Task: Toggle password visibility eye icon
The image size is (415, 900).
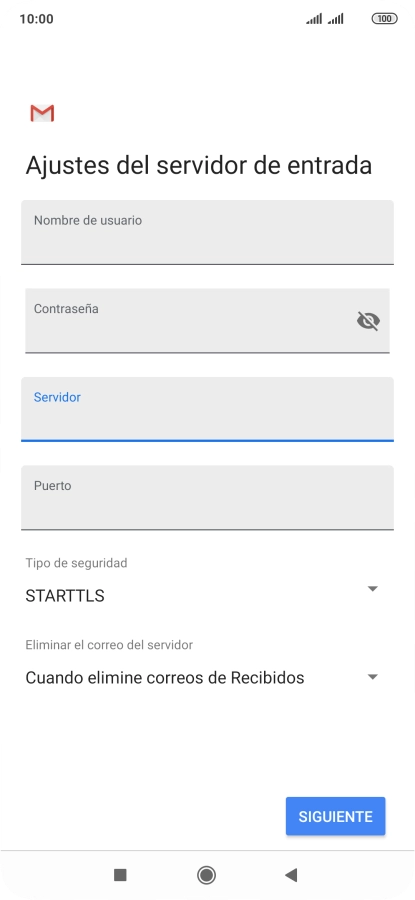Action: 368,321
